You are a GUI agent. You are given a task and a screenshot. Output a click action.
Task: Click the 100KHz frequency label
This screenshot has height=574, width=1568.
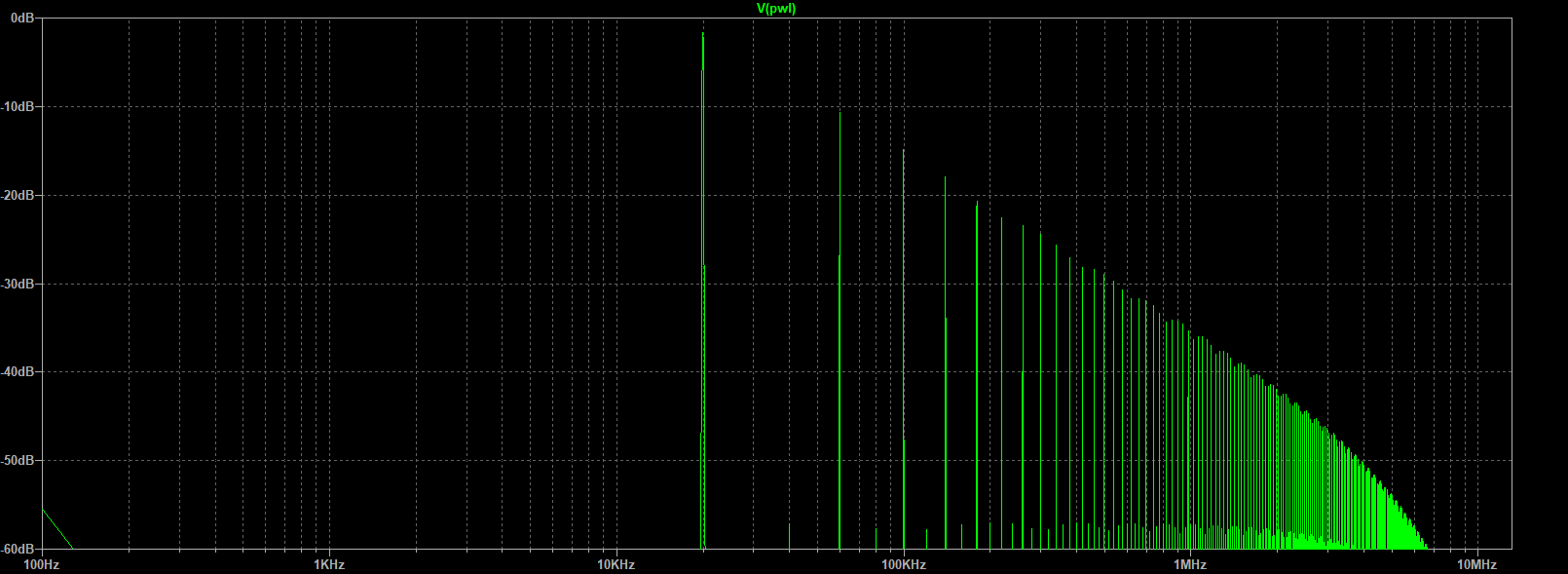[903, 564]
